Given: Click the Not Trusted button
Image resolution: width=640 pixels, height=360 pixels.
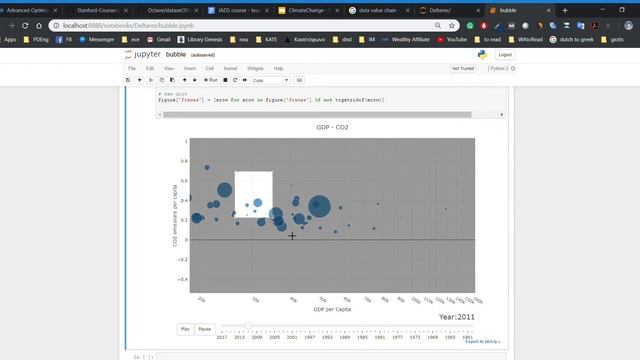Looking at the screenshot, I should (463, 69).
